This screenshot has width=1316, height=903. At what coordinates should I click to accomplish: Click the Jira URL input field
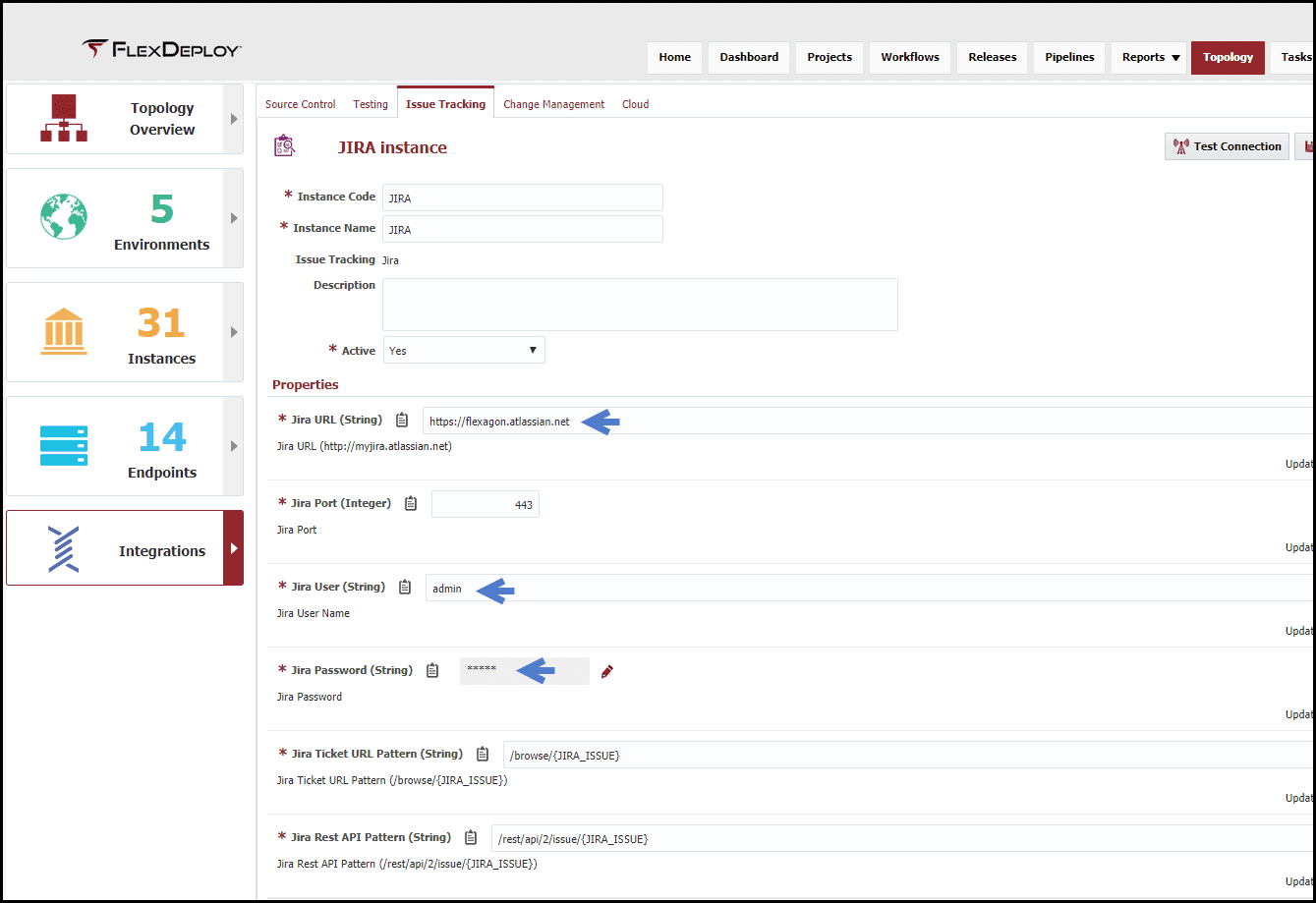pyautogui.click(x=869, y=421)
